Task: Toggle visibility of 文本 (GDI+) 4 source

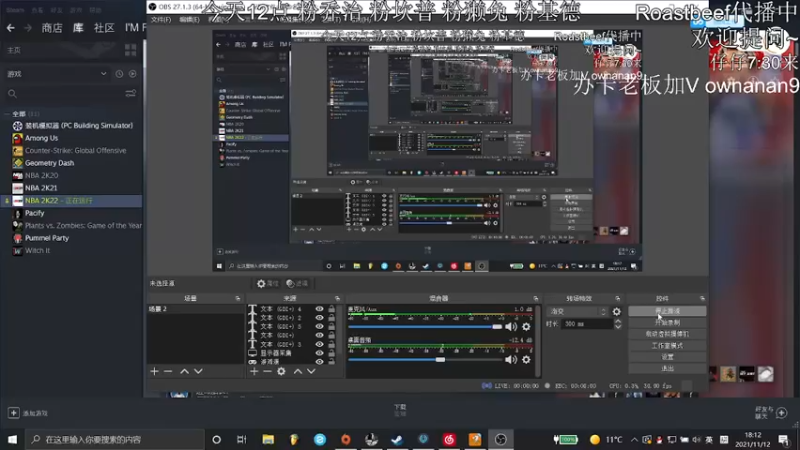Action: [x=319, y=309]
